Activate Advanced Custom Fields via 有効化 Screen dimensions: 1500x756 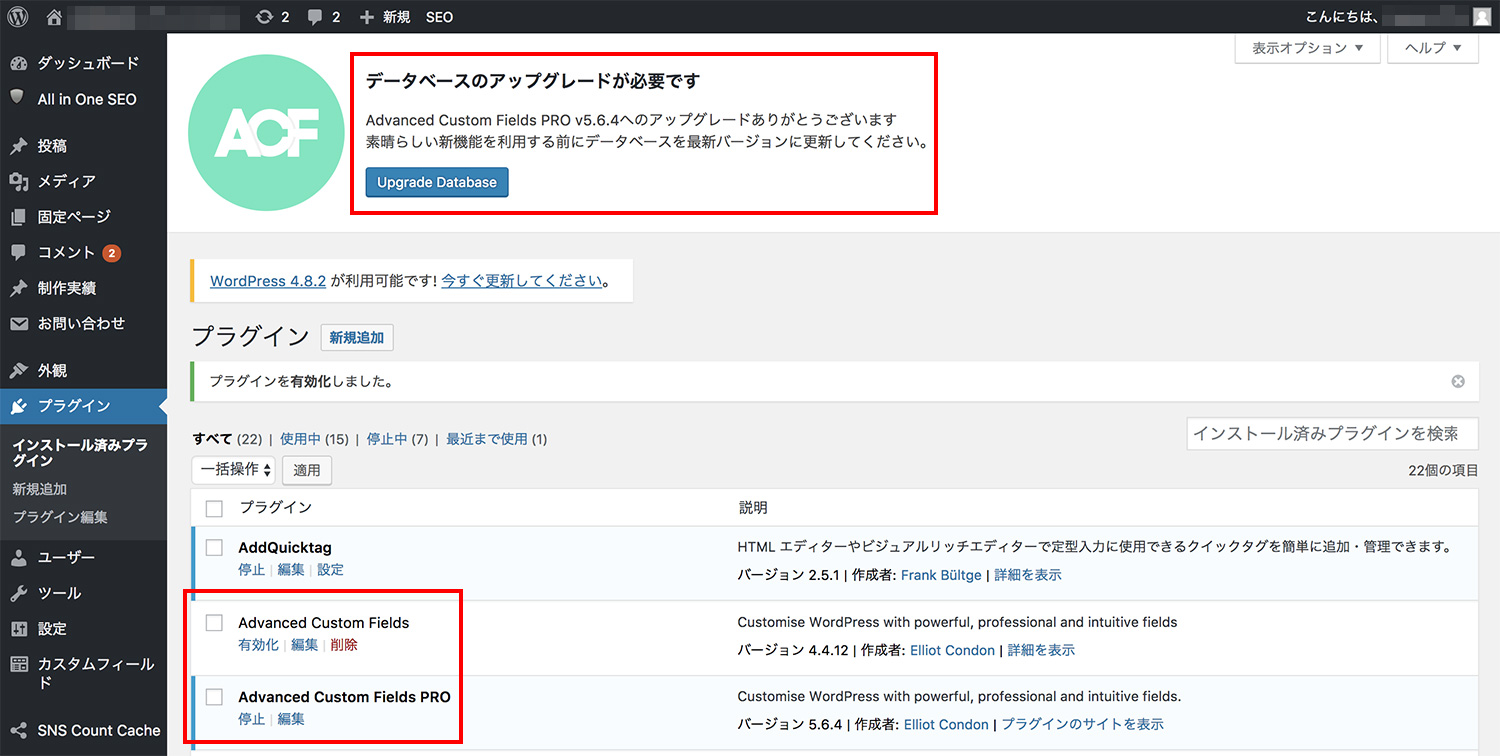pyautogui.click(x=258, y=645)
